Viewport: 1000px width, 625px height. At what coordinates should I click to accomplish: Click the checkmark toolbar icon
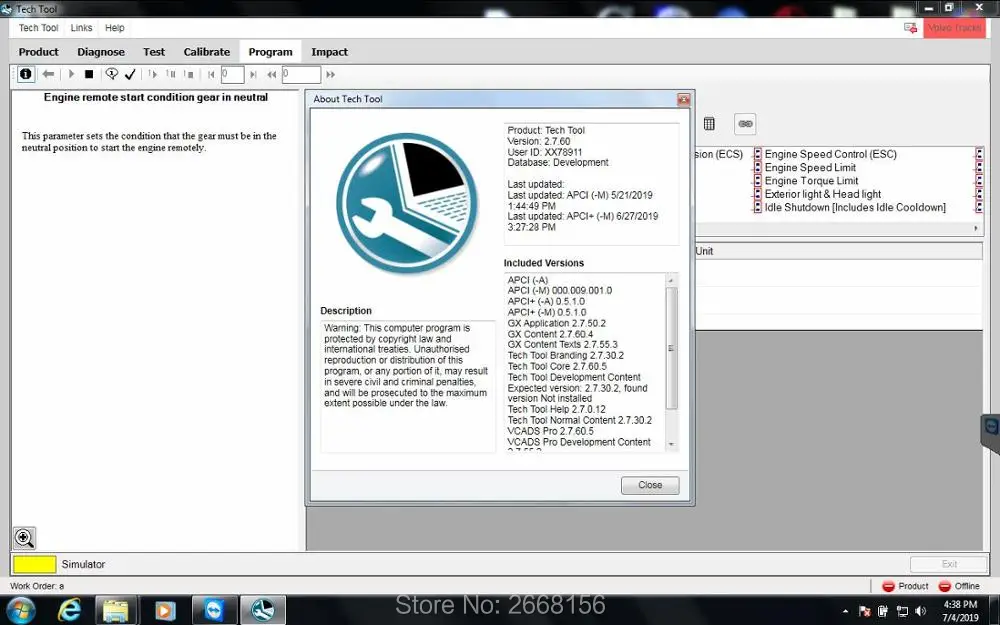[x=130, y=75]
